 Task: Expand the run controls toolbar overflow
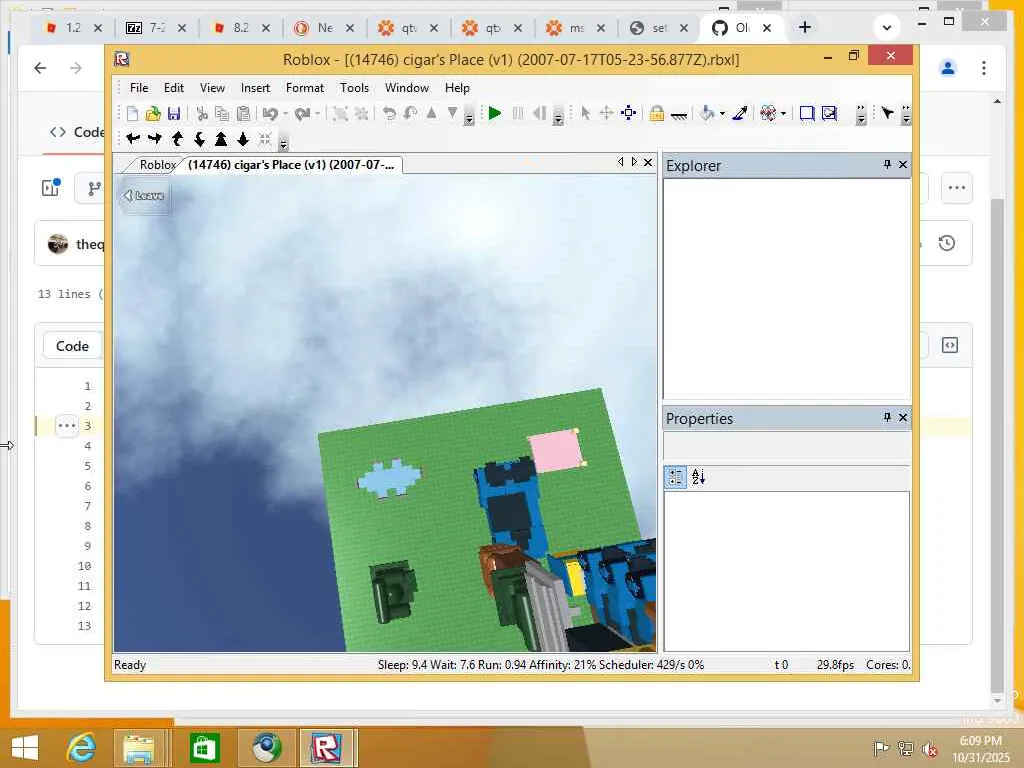[558, 117]
